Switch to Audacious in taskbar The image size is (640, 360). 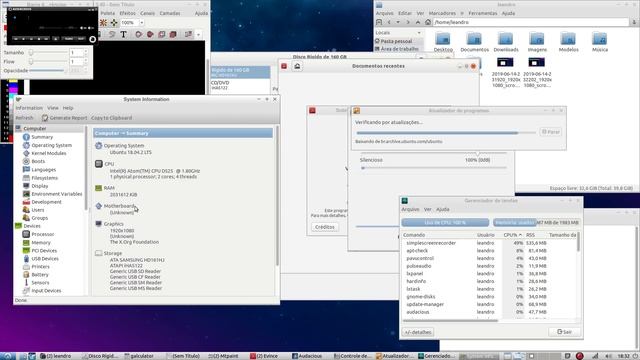click(308, 356)
